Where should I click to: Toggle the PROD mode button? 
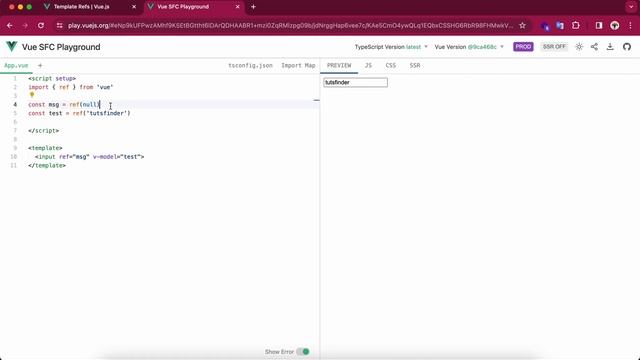coord(523,47)
